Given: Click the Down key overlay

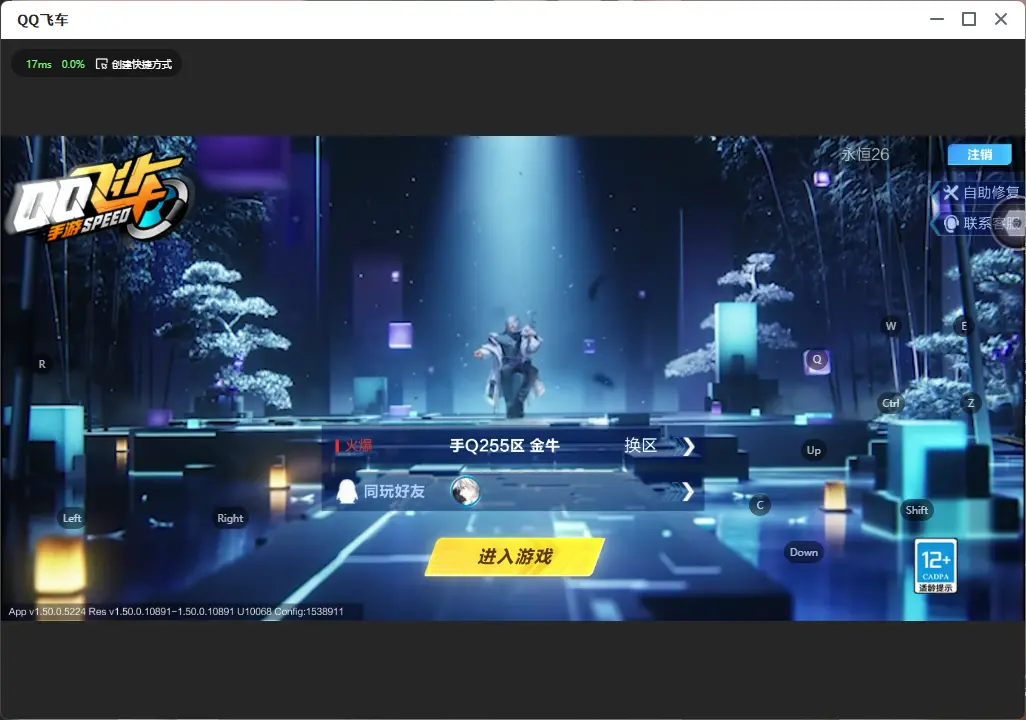Looking at the screenshot, I should (x=804, y=552).
